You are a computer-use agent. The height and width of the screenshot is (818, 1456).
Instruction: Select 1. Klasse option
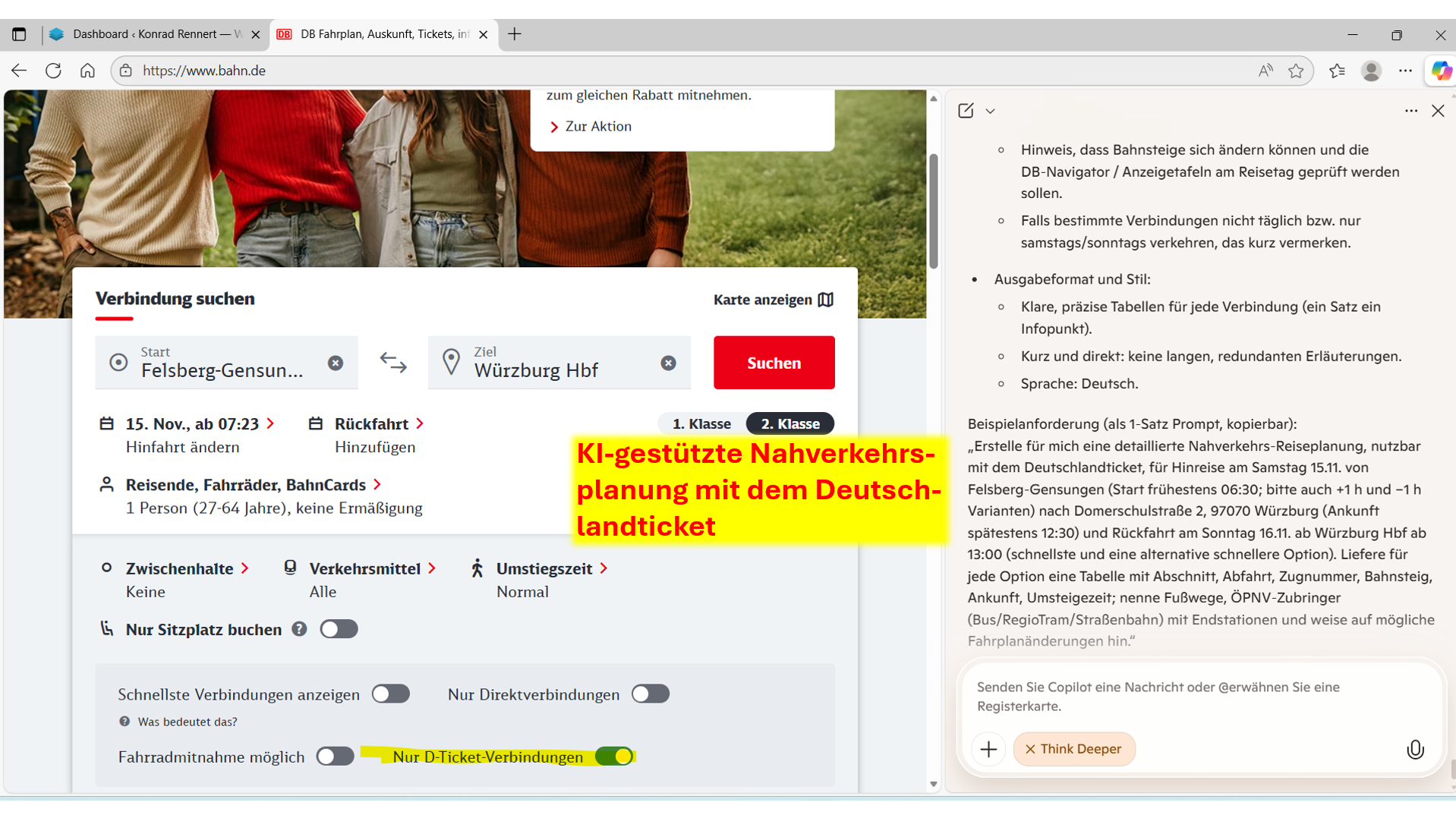[x=701, y=423]
